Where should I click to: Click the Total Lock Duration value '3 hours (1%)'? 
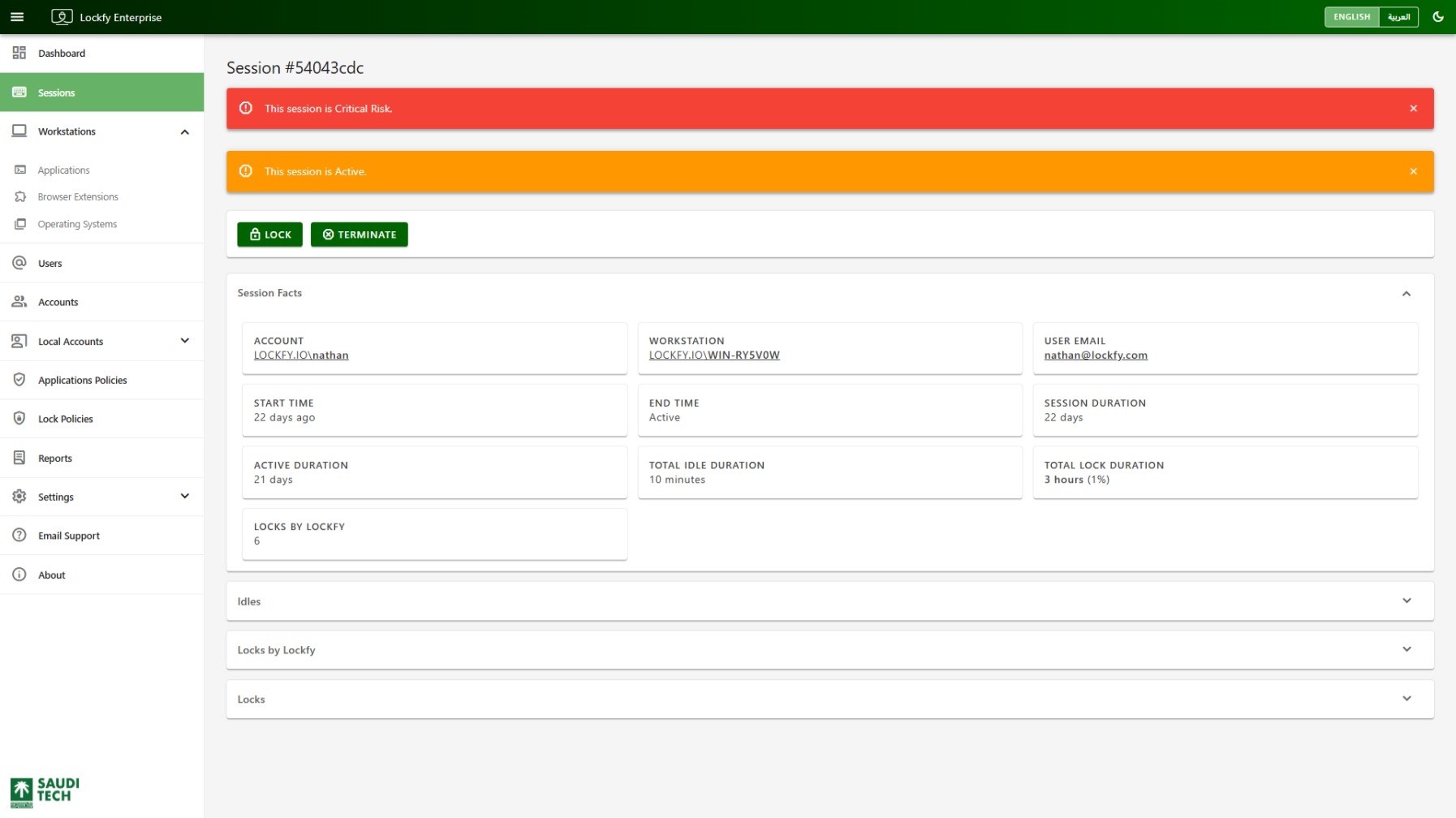pos(1076,480)
